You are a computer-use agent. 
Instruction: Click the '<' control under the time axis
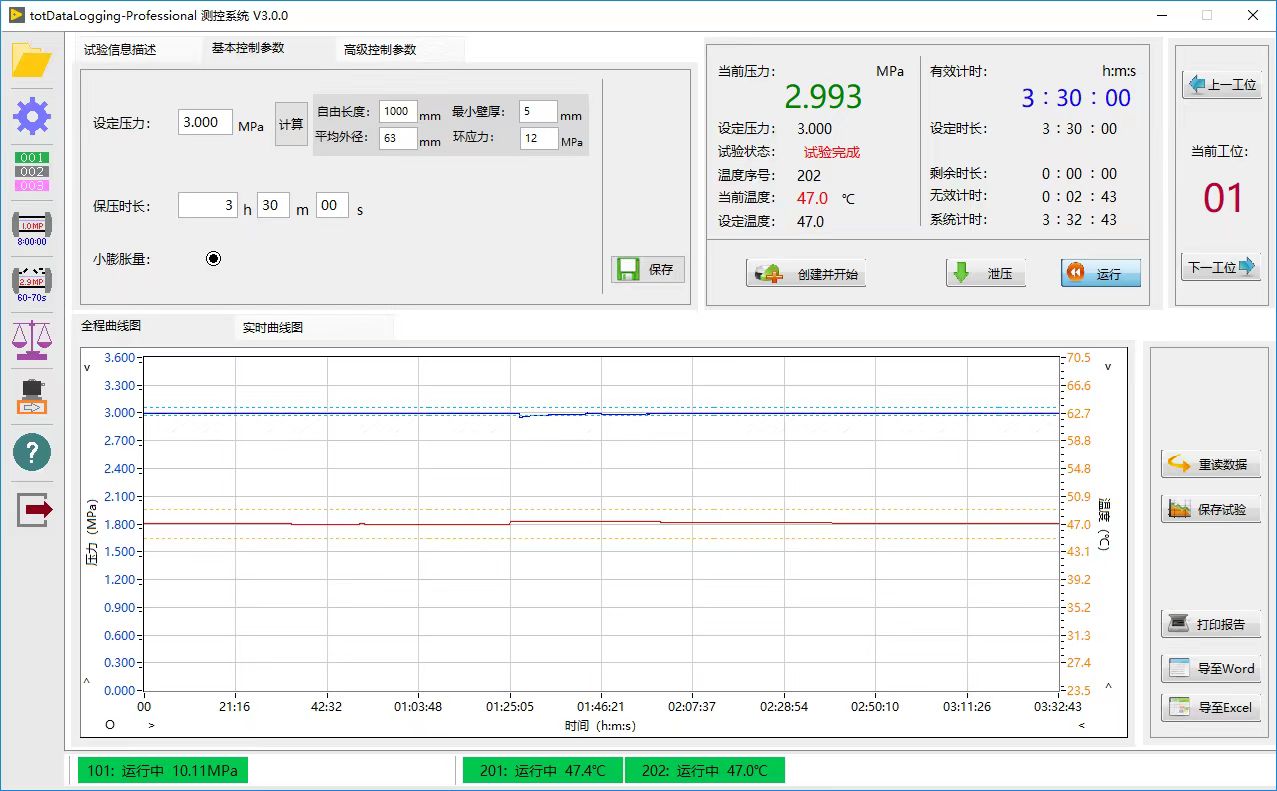[1081, 725]
